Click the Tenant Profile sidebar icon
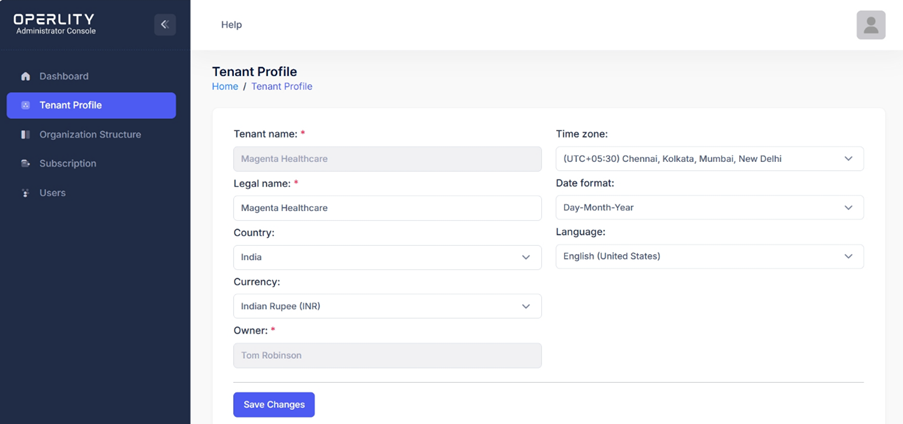 coord(26,105)
